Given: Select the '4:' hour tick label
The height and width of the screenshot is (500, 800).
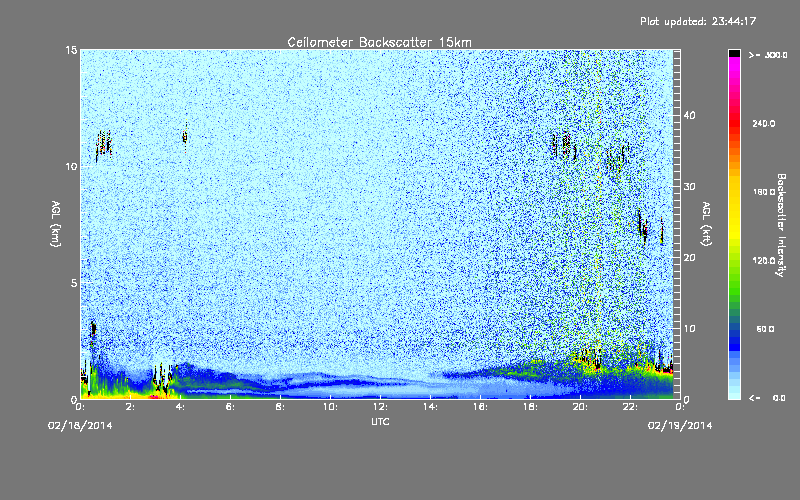Looking at the screenshot, I should pos(181,407).
